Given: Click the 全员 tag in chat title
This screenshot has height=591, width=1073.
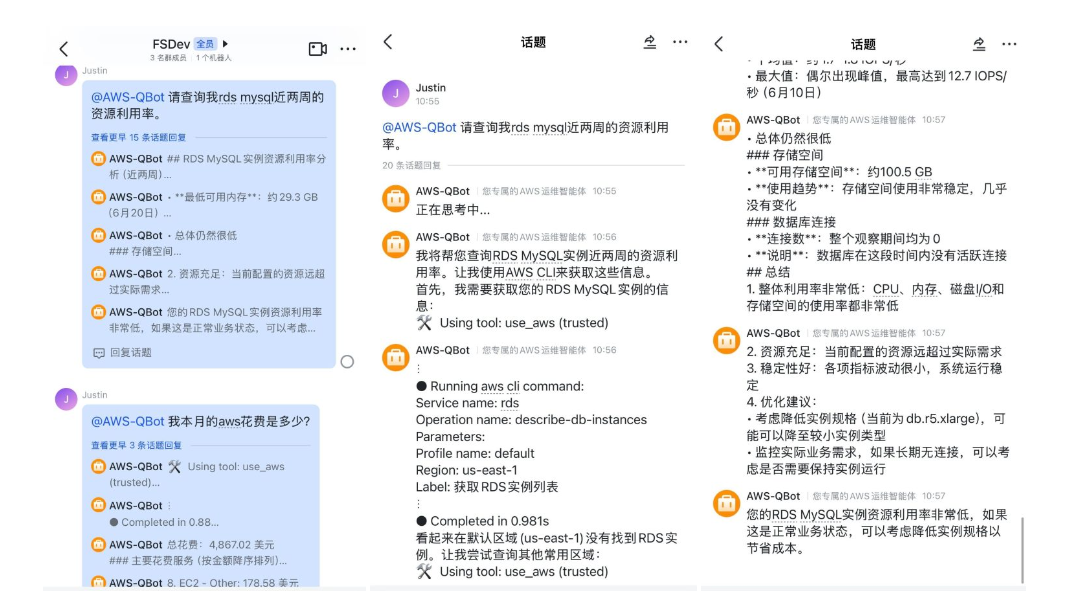Looking at the screenshot, I should click(x=205, y=44).
